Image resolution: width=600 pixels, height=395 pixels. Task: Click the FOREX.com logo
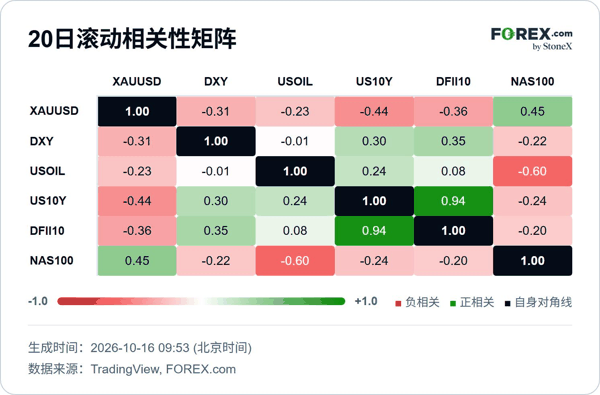pos(532,39)
